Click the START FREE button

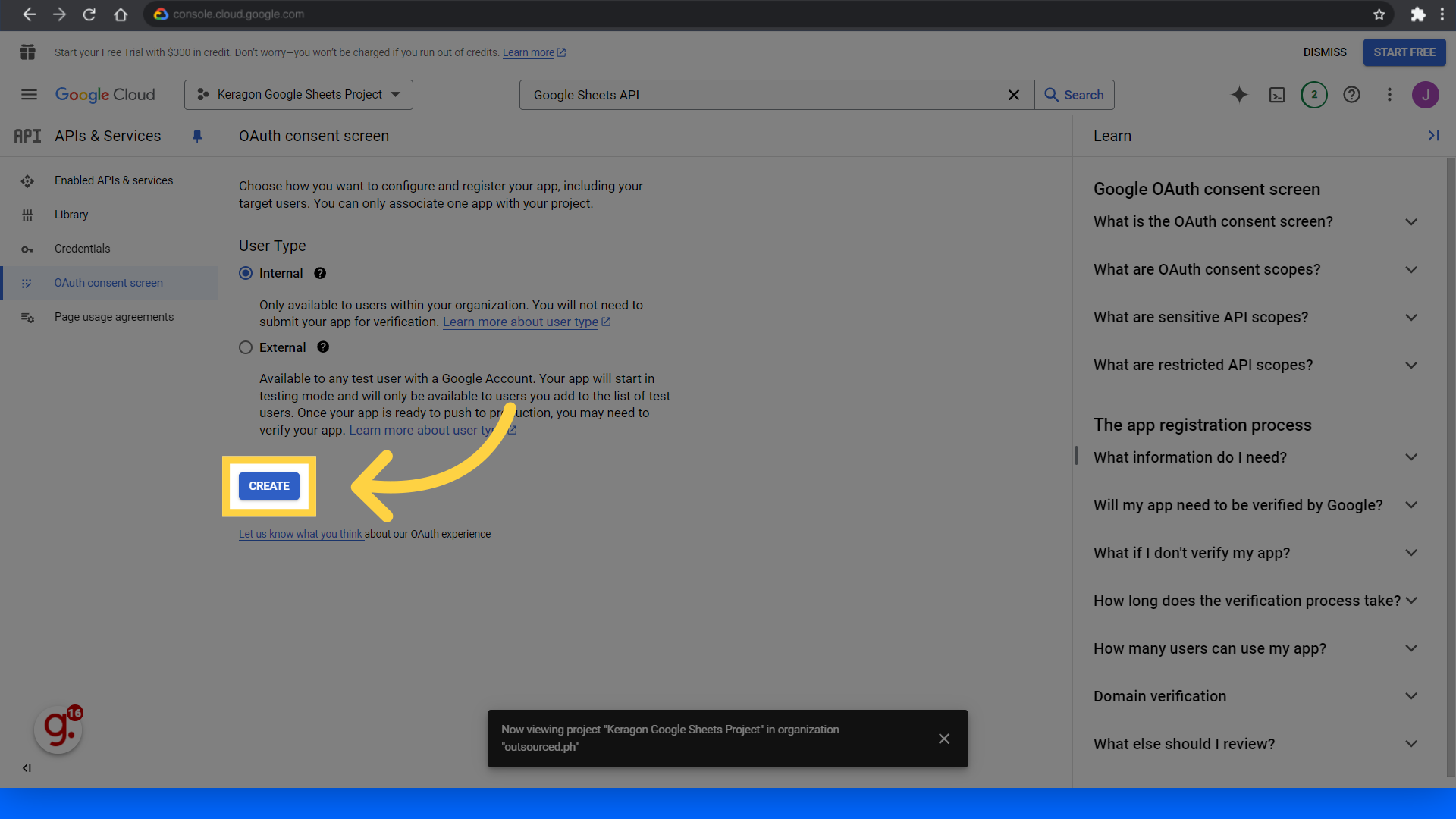pyautogui.click(x=1404, y=52)
